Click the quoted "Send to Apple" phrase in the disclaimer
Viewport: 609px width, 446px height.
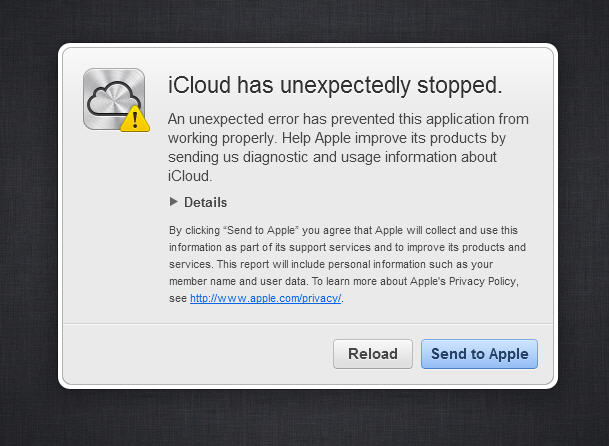point(262,230)
